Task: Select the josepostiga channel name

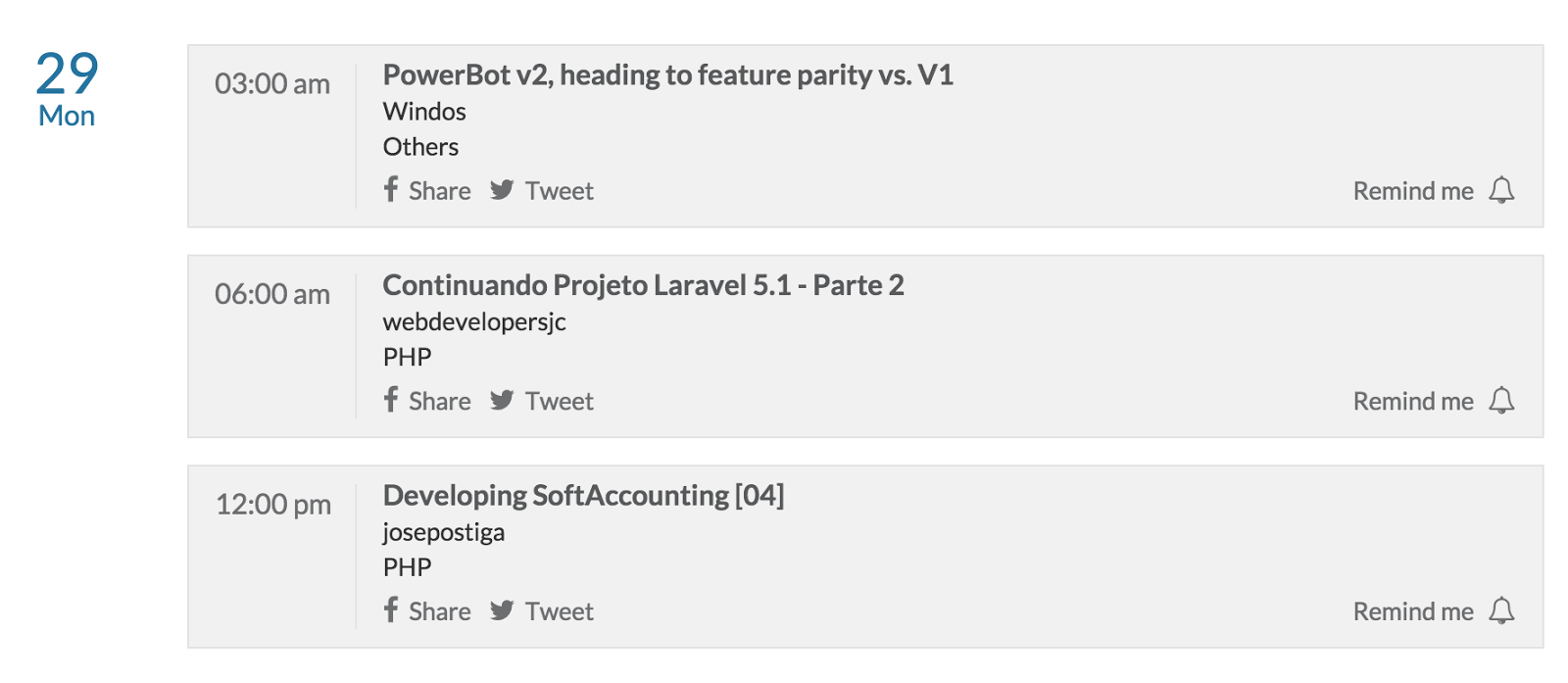Action: [x=444, y=531]
